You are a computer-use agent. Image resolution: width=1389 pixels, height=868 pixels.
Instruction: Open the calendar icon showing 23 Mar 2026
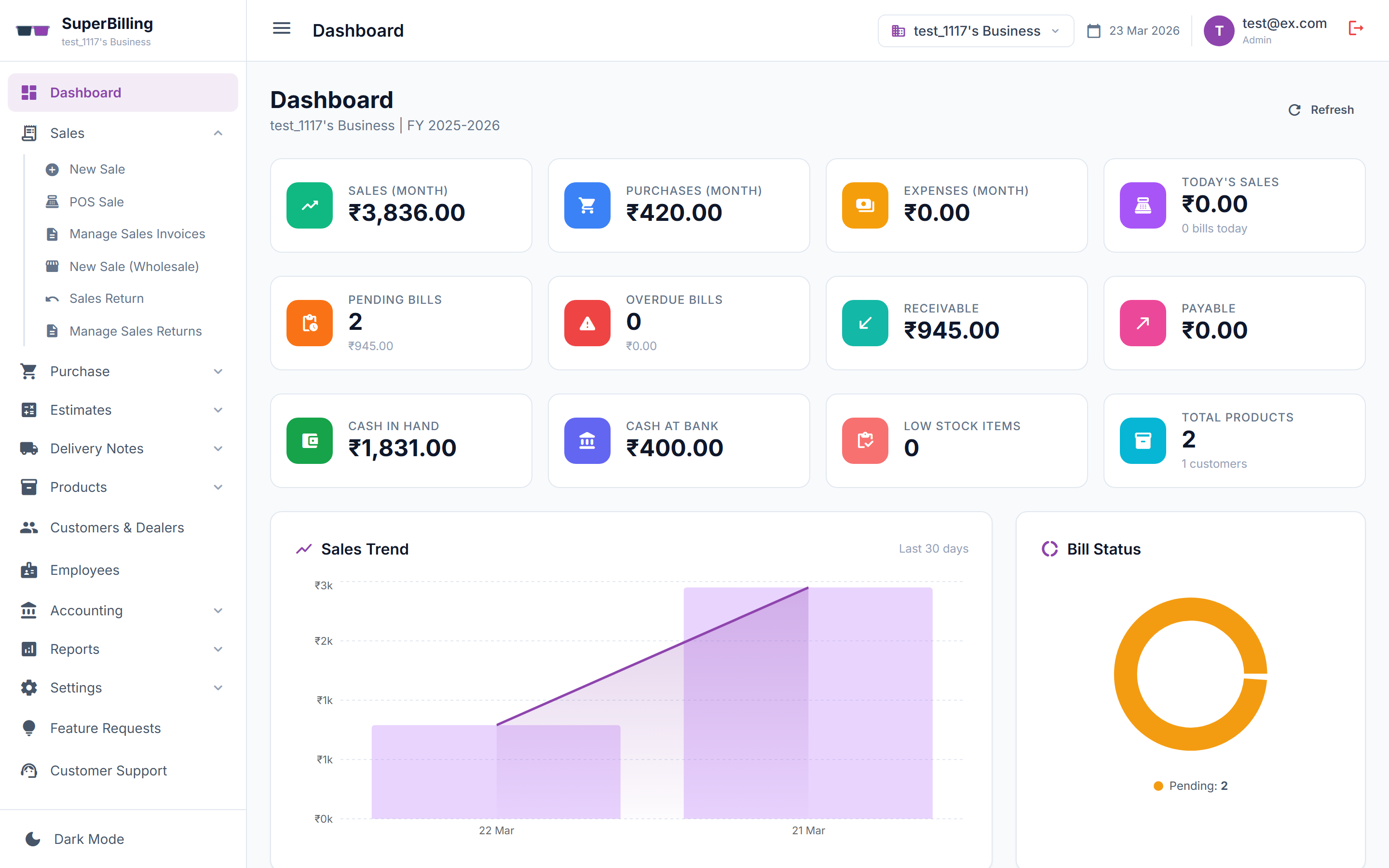pos(1093,30)
